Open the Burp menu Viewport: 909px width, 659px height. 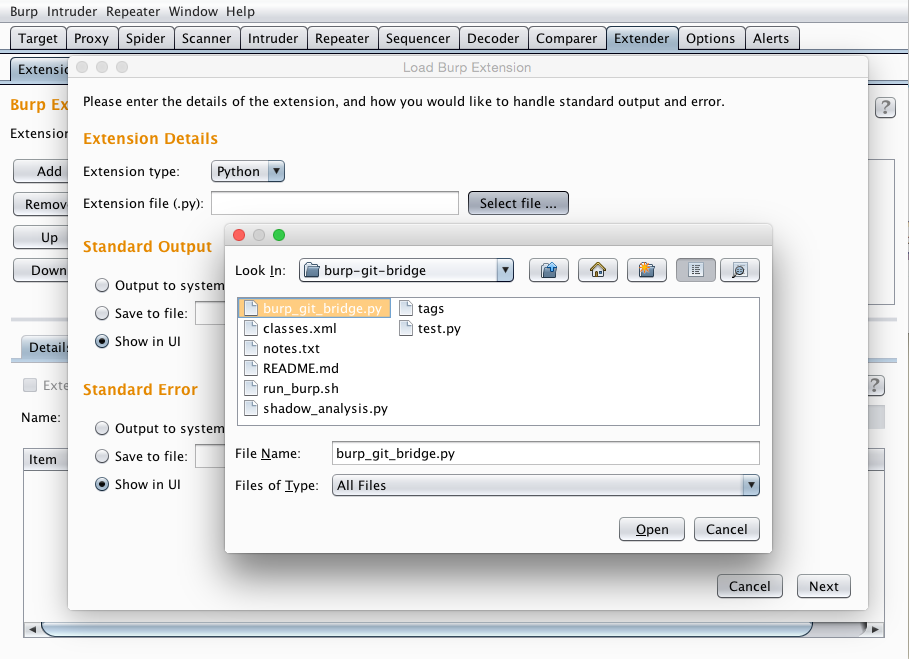click(x=24, y=11)
